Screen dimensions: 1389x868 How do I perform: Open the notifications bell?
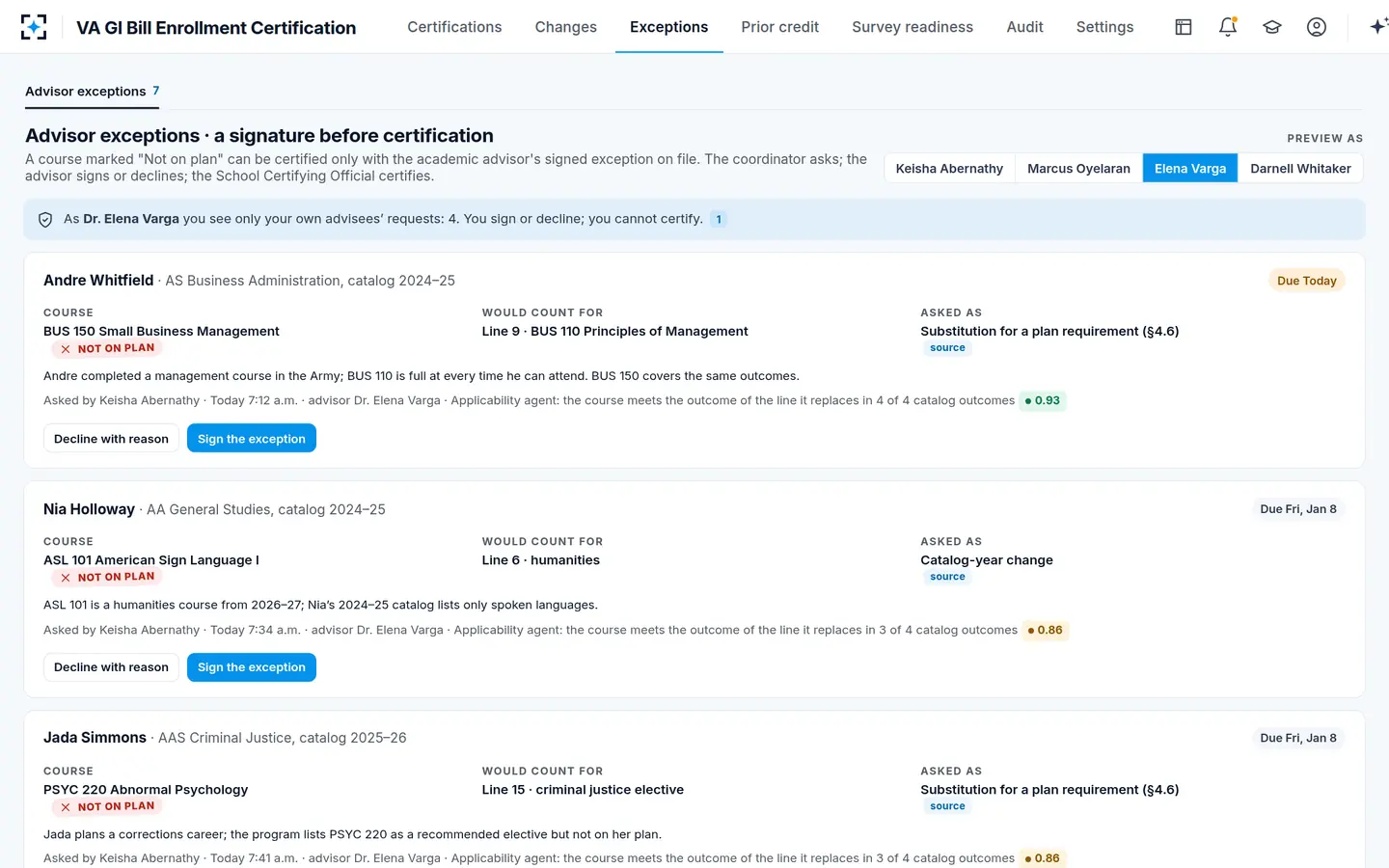[x=1228, y=27]
